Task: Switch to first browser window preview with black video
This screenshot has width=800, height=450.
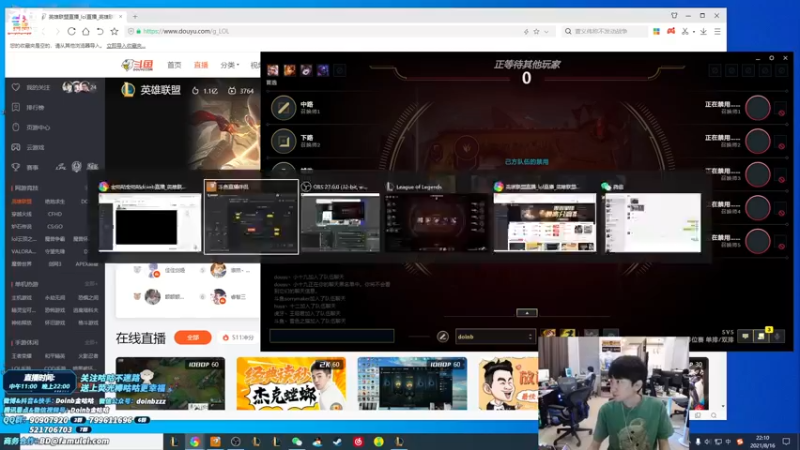Action: click(x=149, y=222)
